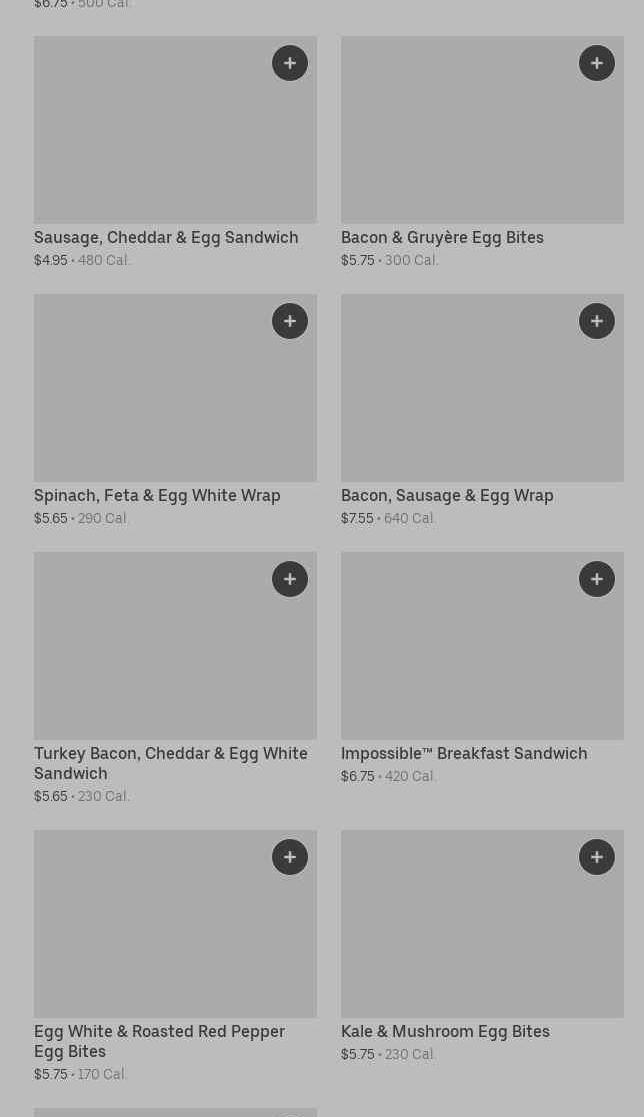Viewport: 644px width, 1117px height.
Task: Select Egg White & Roasted Red Pepper Egg Bites title
Action: [x=159, y=1041]
